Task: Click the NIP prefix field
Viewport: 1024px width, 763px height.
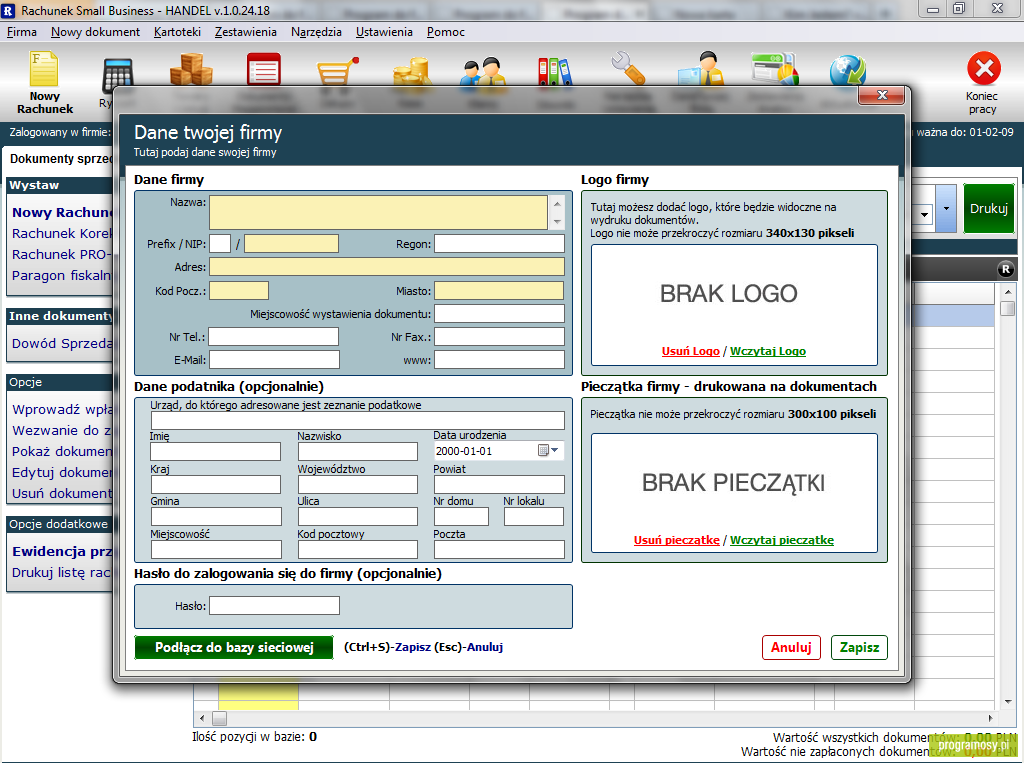Action: click(x=220, y=244)
